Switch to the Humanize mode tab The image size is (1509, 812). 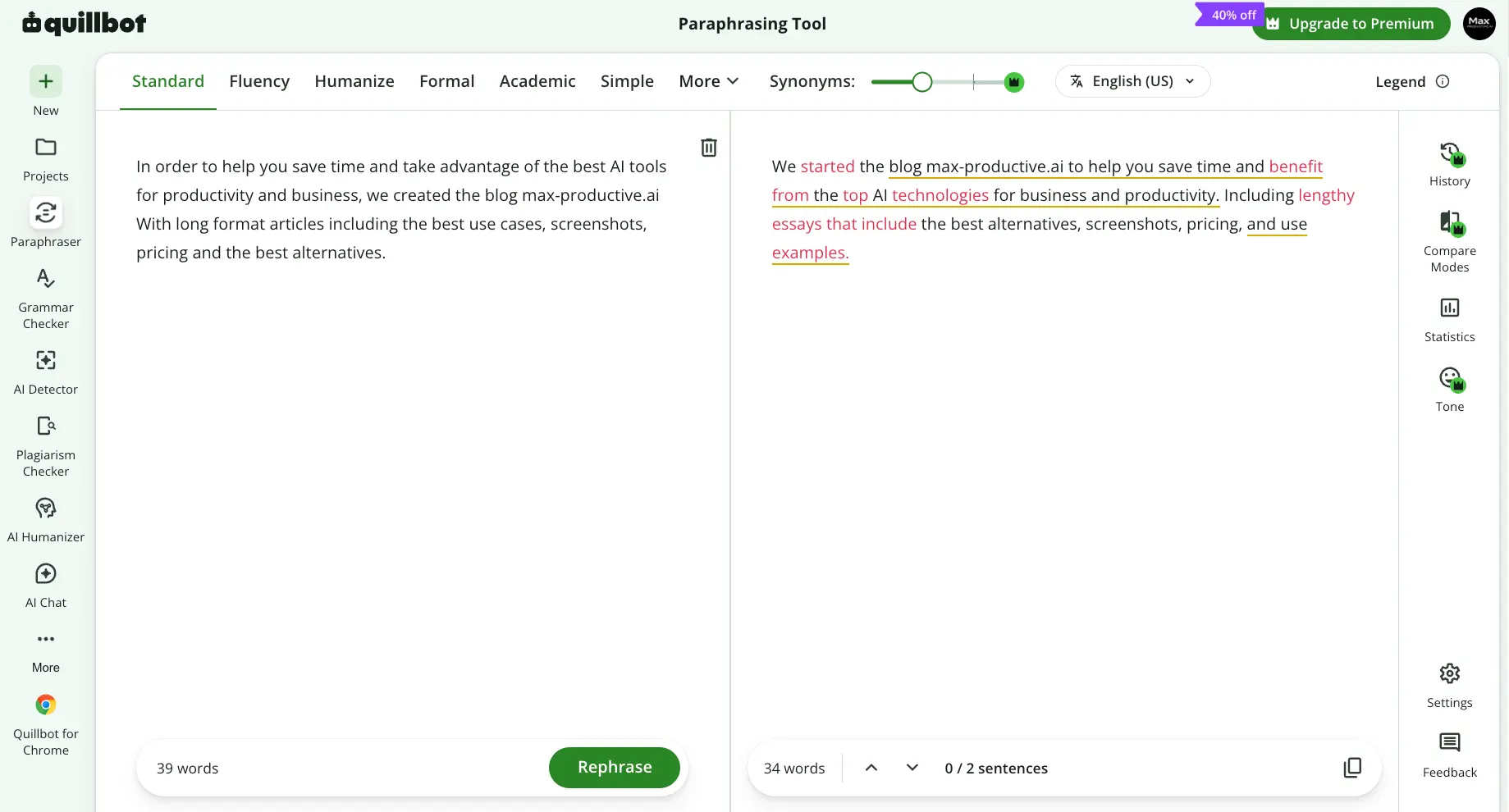point(354,81)
